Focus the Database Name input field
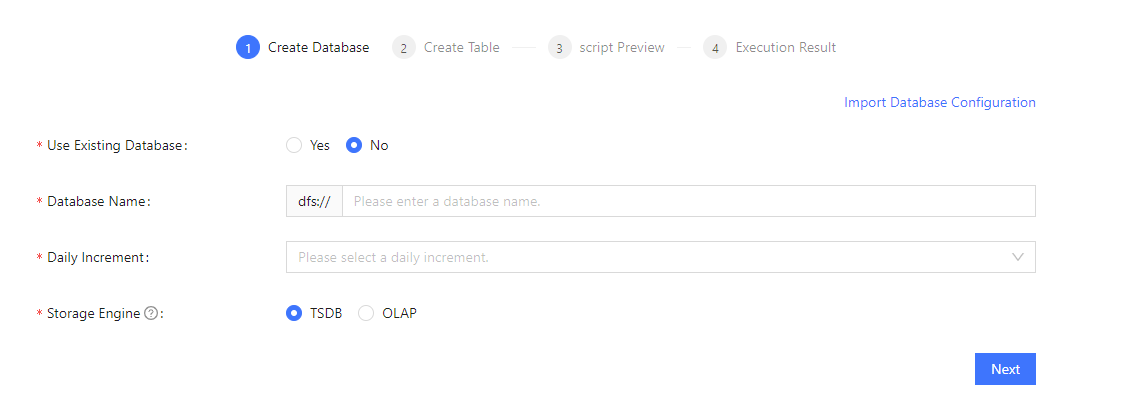 point(688,201)
